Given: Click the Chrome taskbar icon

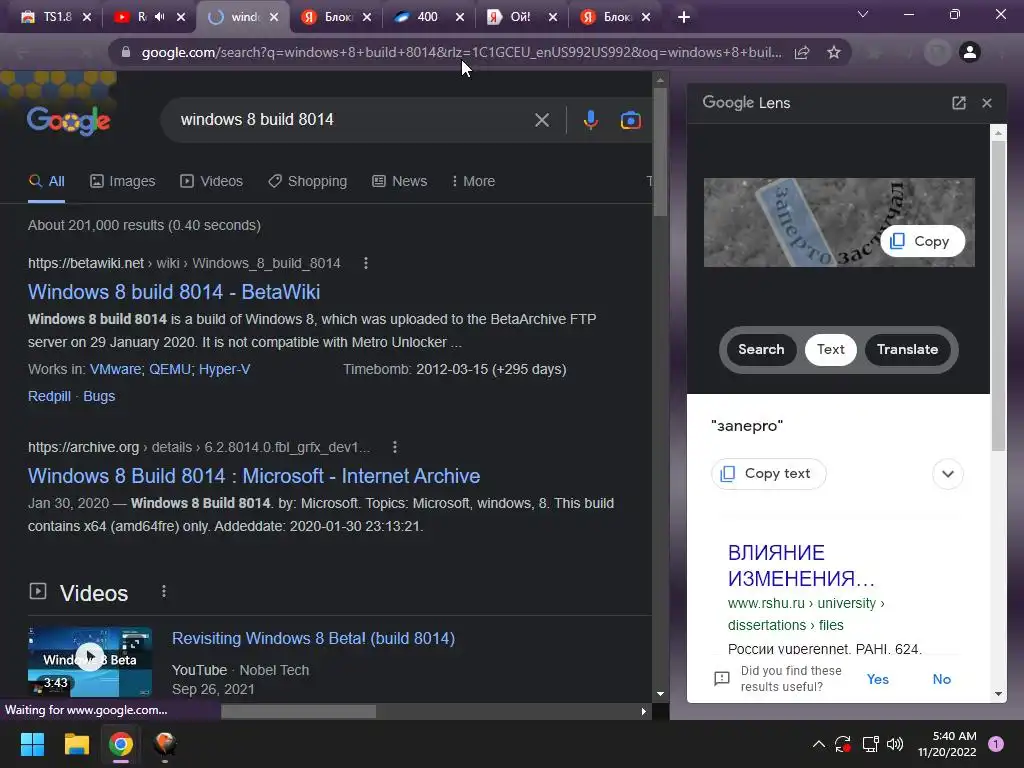Looking at the screenshot, I should 121,744.
